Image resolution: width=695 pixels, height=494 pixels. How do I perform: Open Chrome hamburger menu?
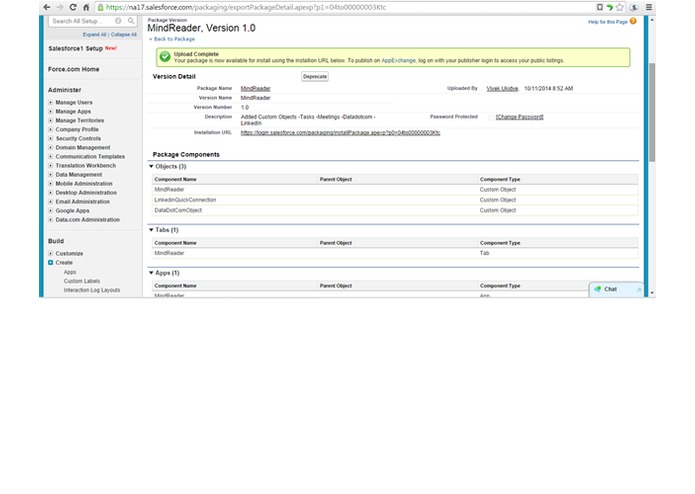pyautogui.click(x=649, y=7)
